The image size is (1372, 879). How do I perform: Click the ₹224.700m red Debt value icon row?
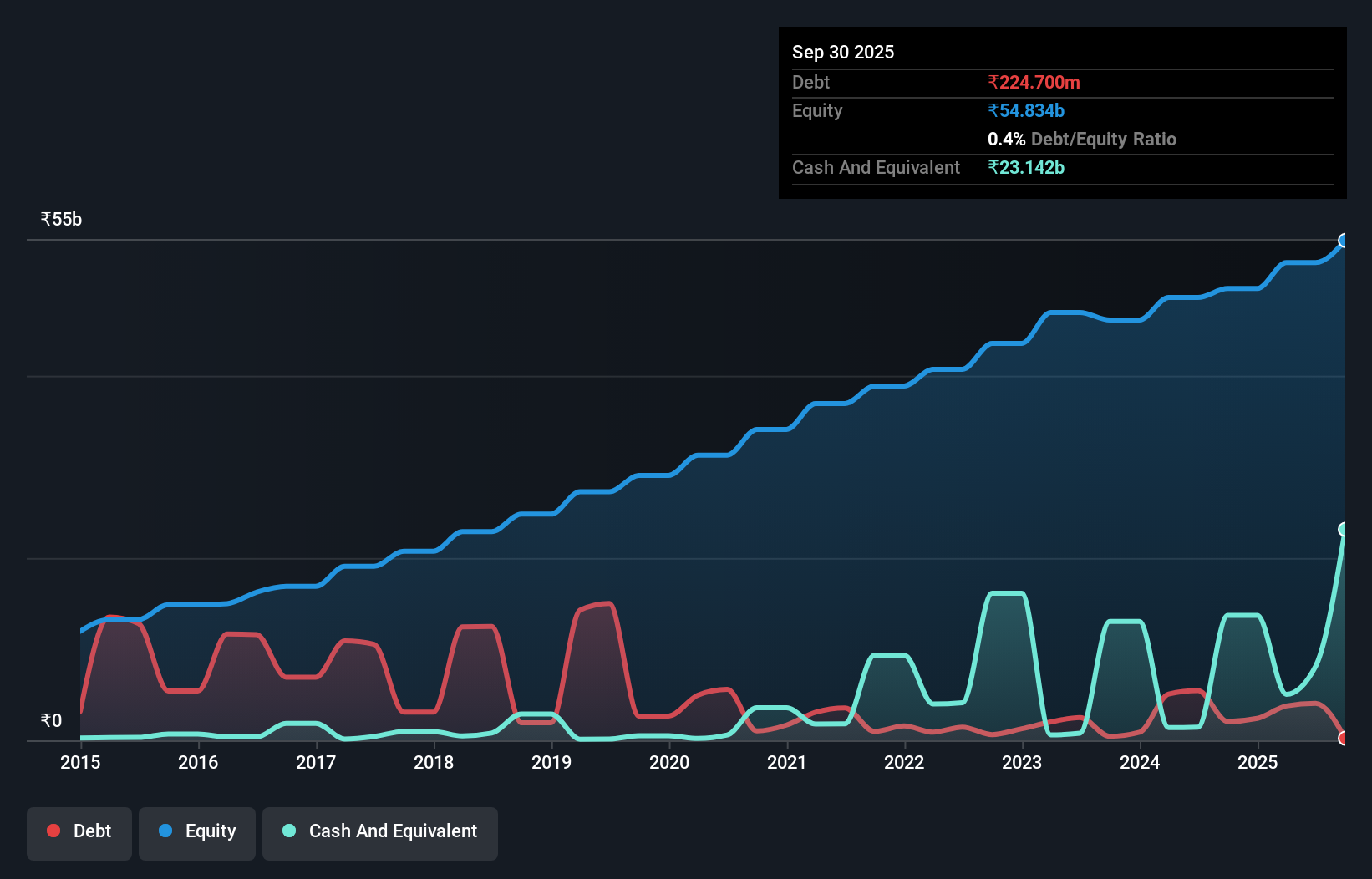1034,82
